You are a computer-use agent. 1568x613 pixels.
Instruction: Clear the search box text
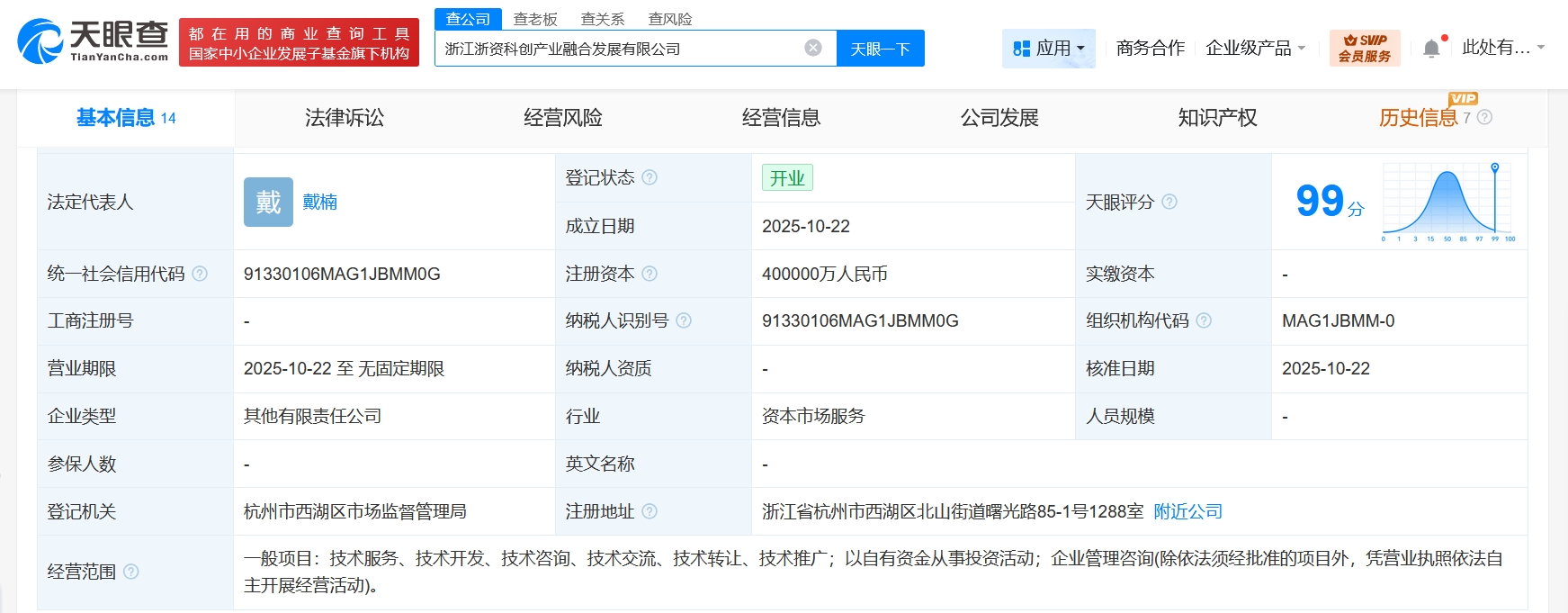tap(812, 48)
